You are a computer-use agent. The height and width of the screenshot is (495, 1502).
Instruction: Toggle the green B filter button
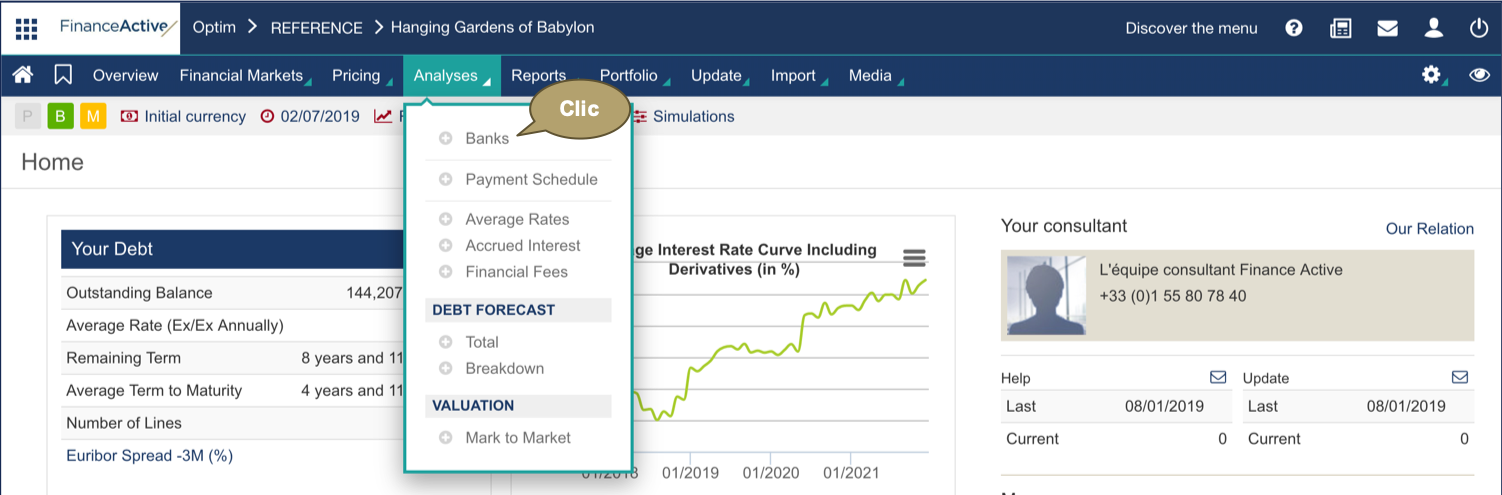point(60,116)
